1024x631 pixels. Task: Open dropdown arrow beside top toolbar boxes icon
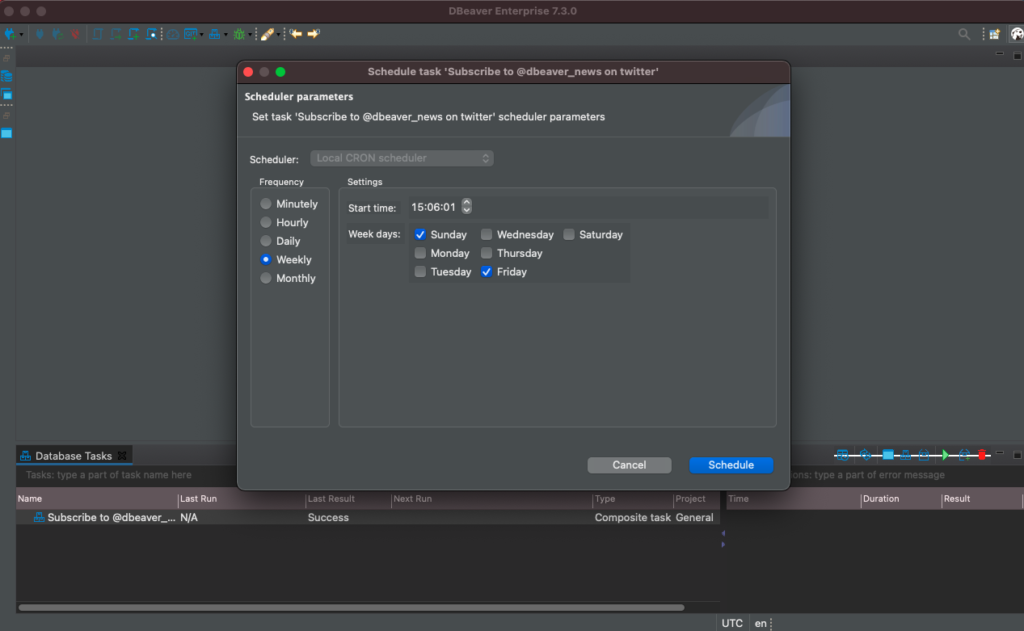(226, 35)
